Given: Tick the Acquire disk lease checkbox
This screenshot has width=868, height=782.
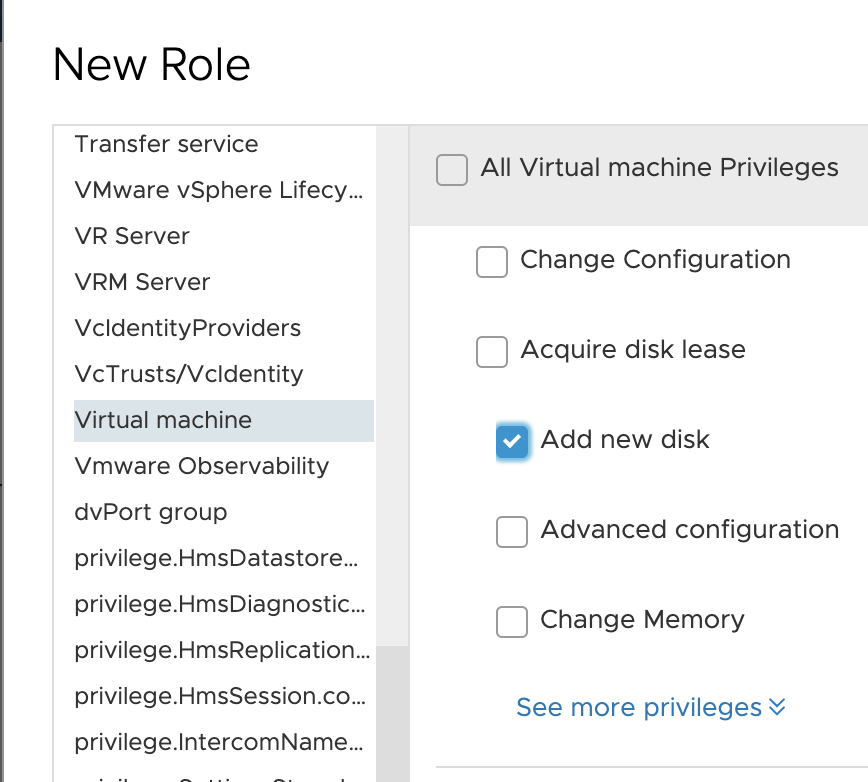Looking at the screenshot, I should pyautogui.click(x=492, y=351).
